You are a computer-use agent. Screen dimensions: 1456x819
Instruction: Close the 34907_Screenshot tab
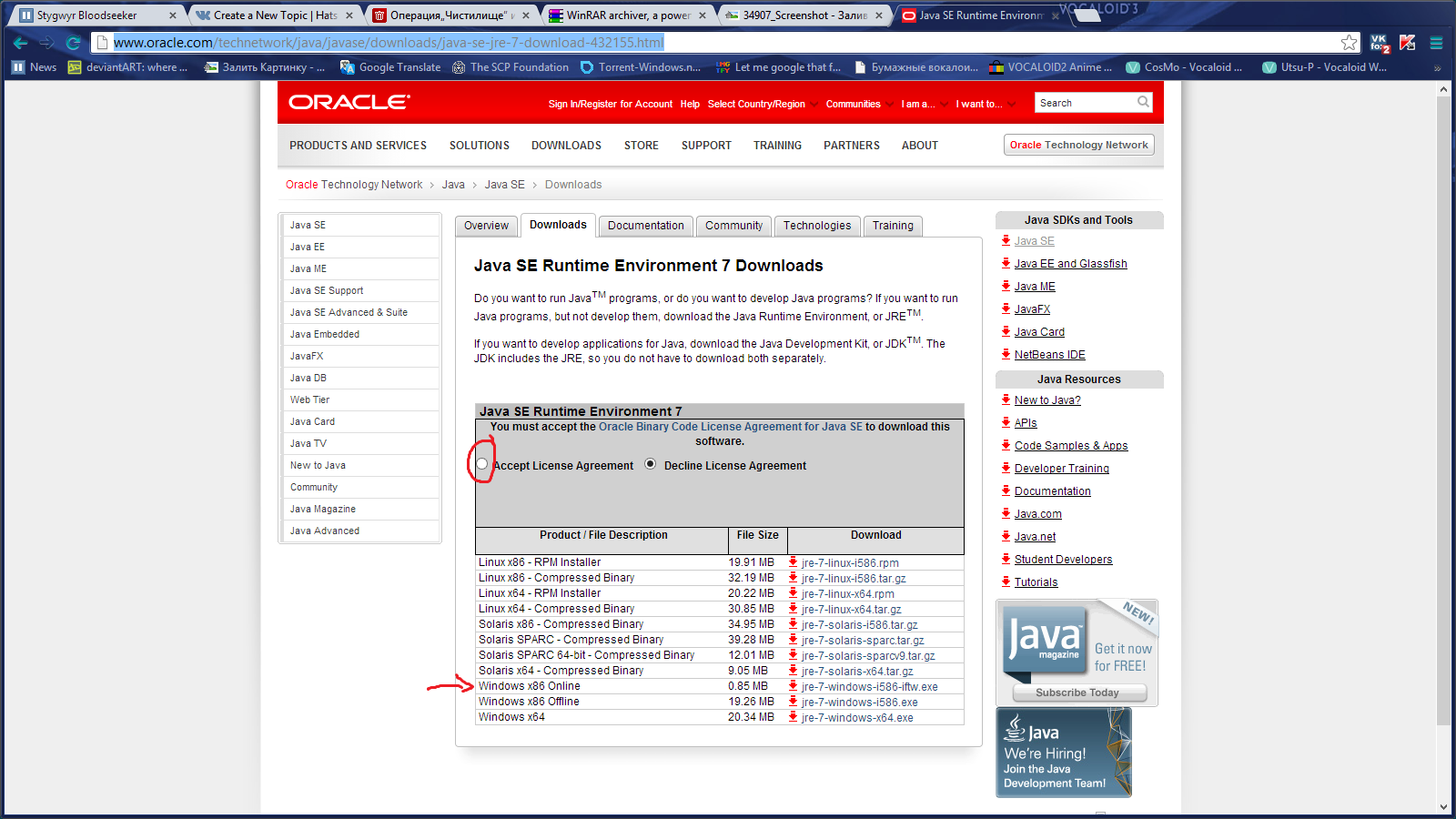tap(879, 15)
